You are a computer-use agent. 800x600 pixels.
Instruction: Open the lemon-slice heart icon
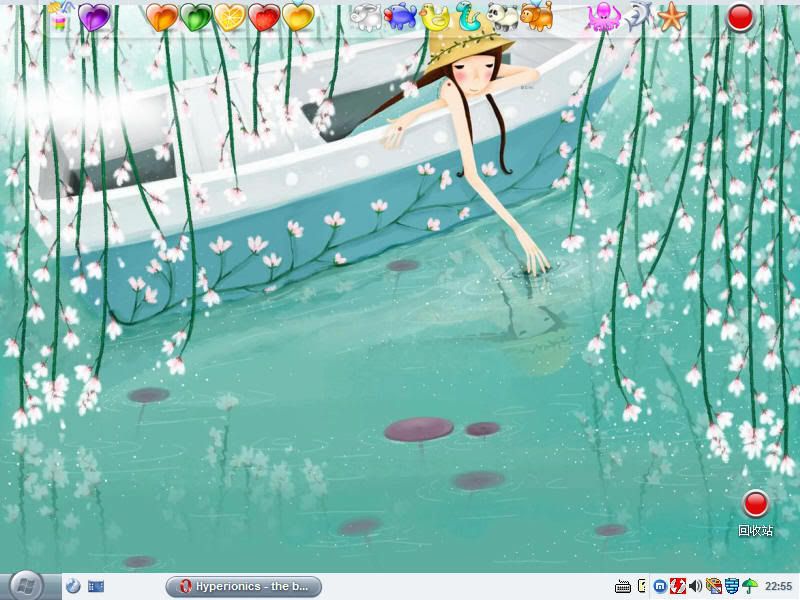[x=230, y=17]
